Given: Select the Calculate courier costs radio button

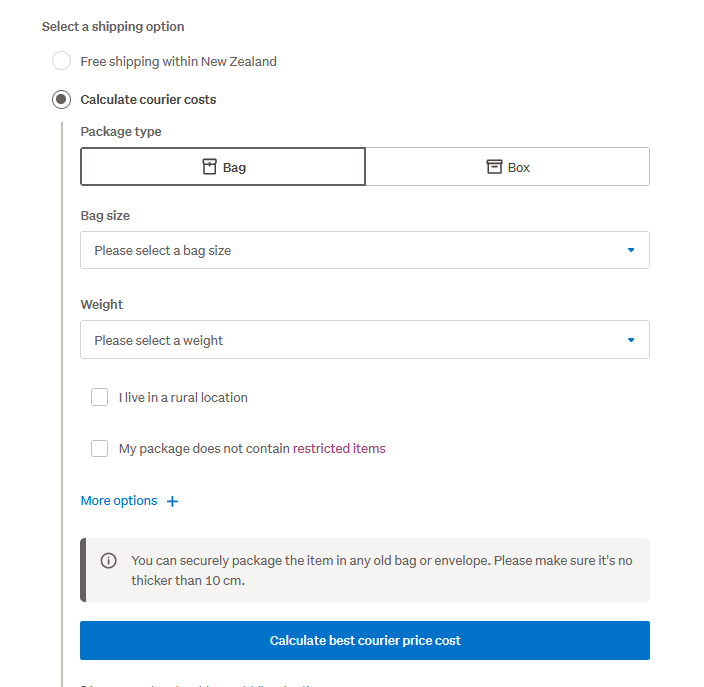Looking at the screenshot, I should click(x=62, y=99).
